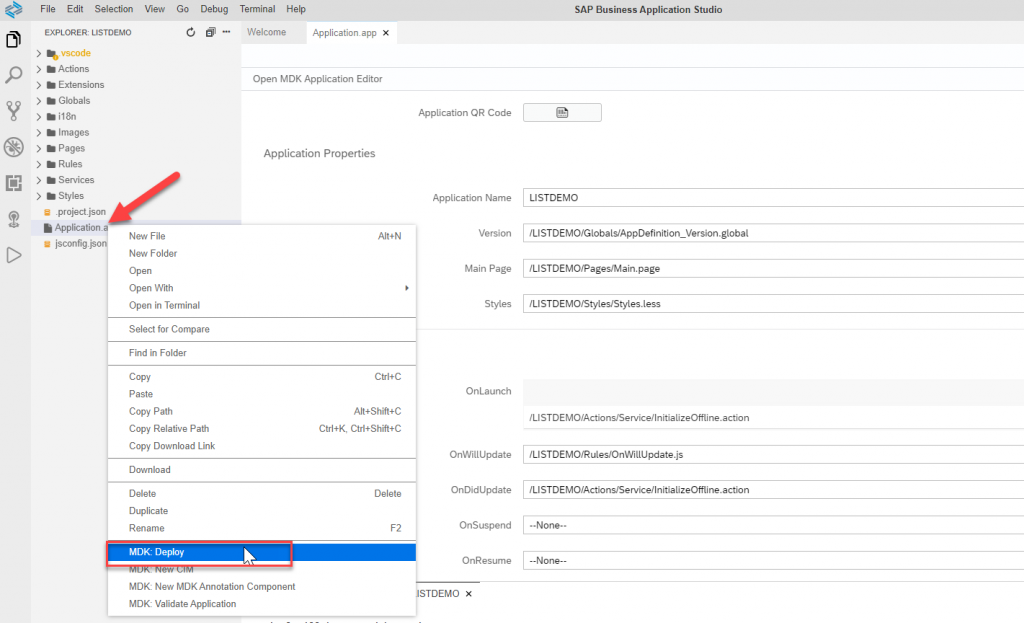Choose Select for Compare
1024x623 pixels.
(262, 329)
